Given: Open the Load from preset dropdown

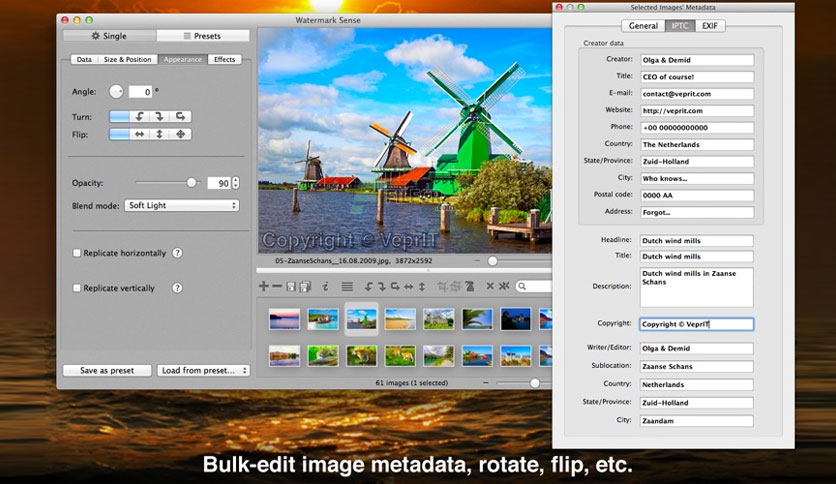Looking at the screenshot, I should click(203, 370).
